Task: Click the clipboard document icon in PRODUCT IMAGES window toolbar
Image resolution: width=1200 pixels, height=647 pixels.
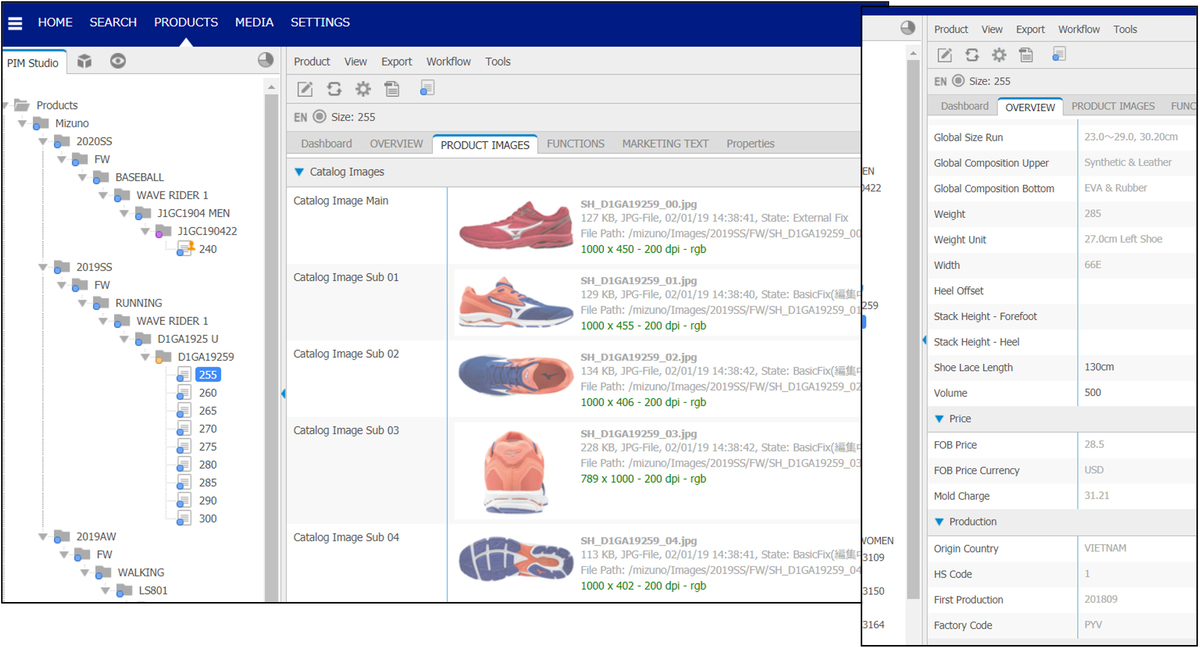Action: pyautogui.click(x=392, y=89)
